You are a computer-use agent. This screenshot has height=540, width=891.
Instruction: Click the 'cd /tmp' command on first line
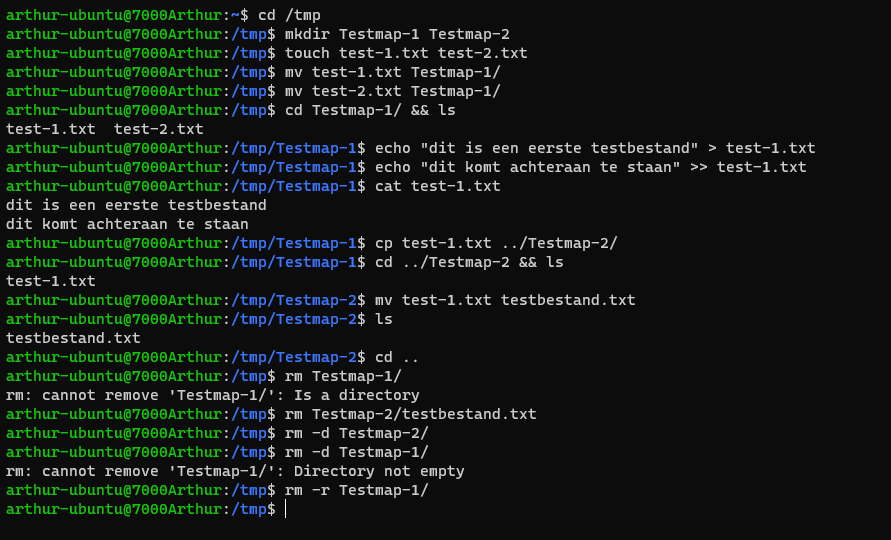[x=289, y=15]
